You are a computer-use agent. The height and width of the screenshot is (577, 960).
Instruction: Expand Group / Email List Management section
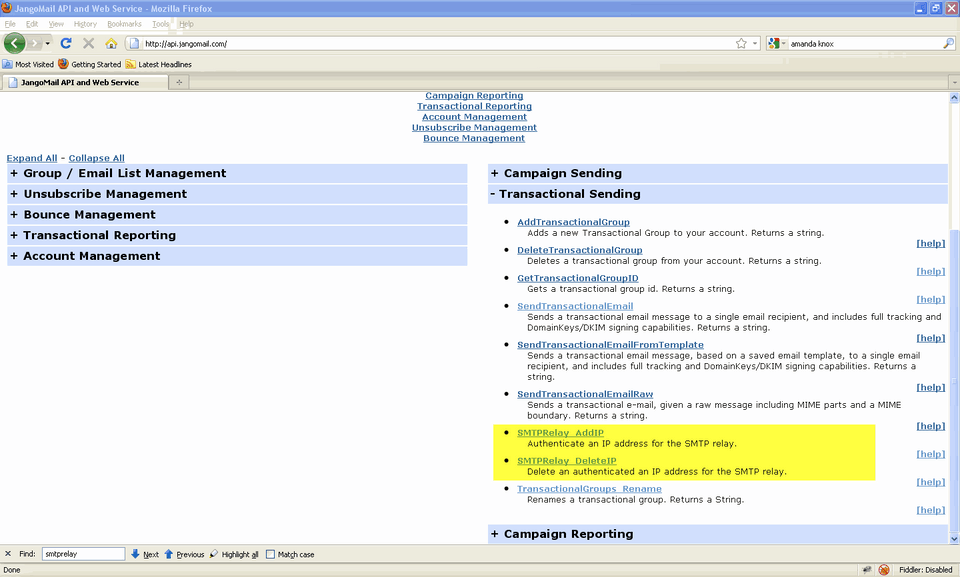click(237, 173)
